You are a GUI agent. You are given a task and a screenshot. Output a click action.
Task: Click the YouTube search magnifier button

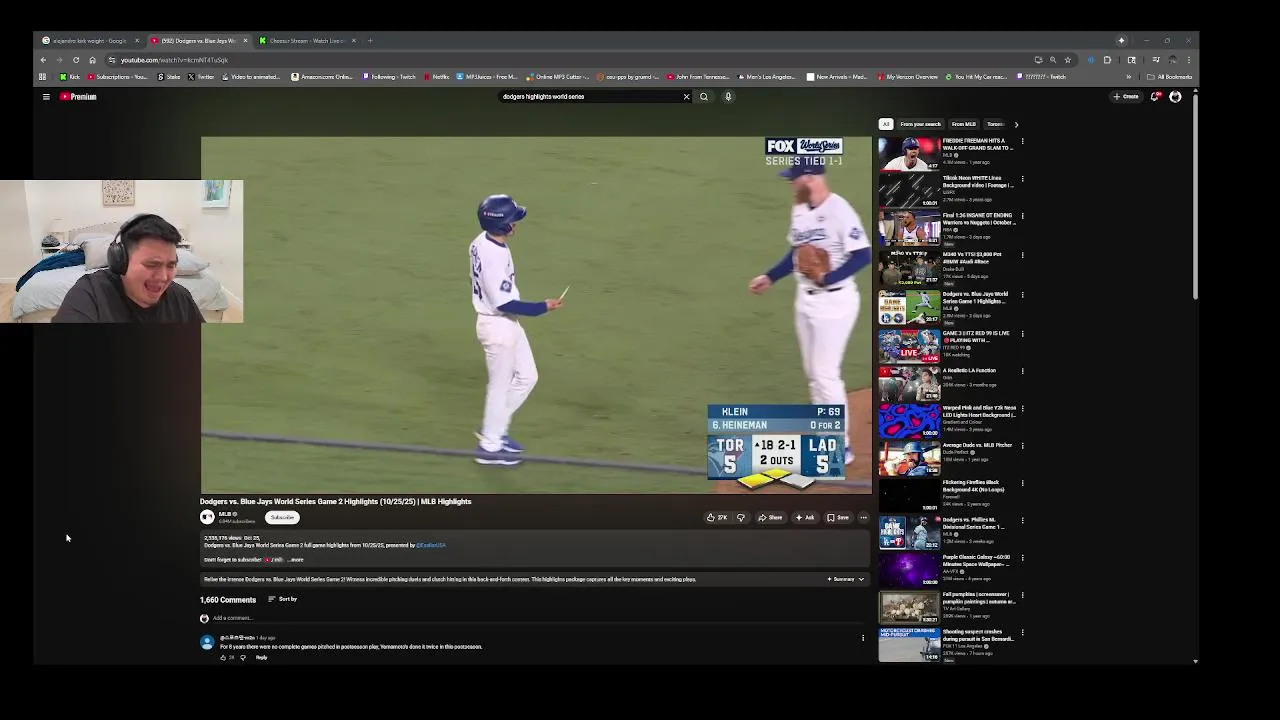pyautogui.click(x=704, y=97)
